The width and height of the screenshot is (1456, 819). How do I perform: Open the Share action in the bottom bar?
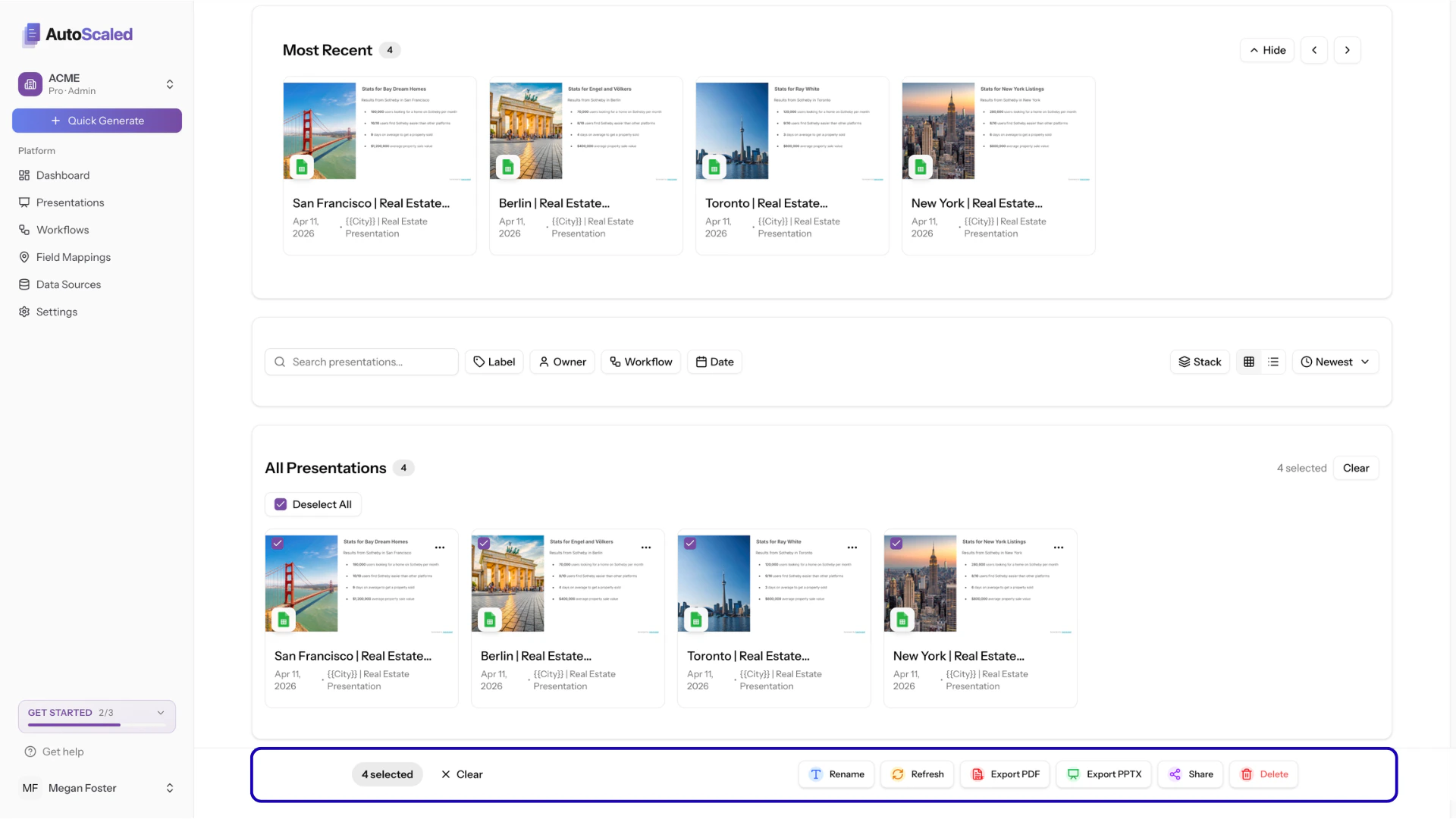click(x=1190, y=774)
